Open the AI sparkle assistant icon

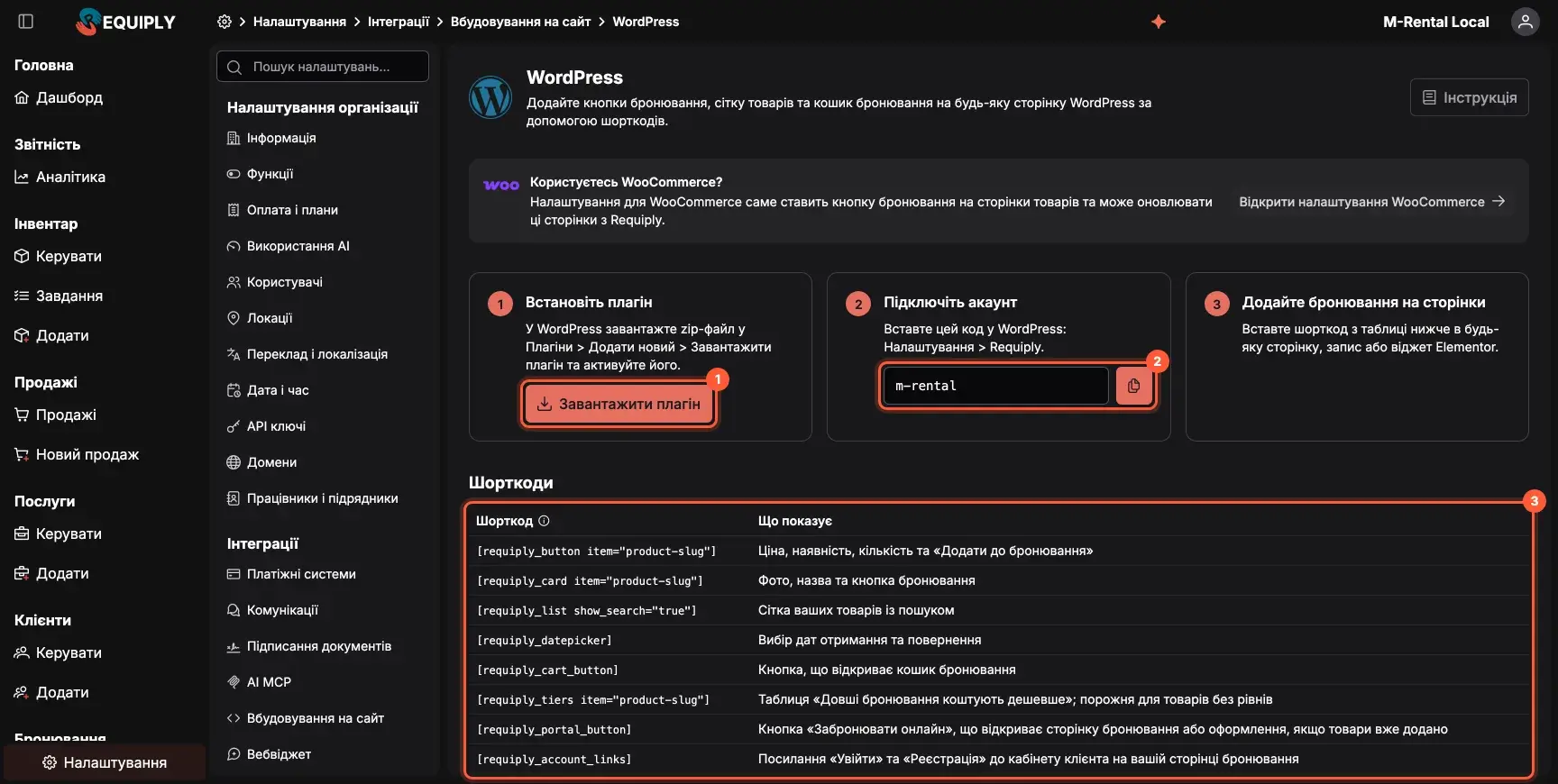(1159, 22)
